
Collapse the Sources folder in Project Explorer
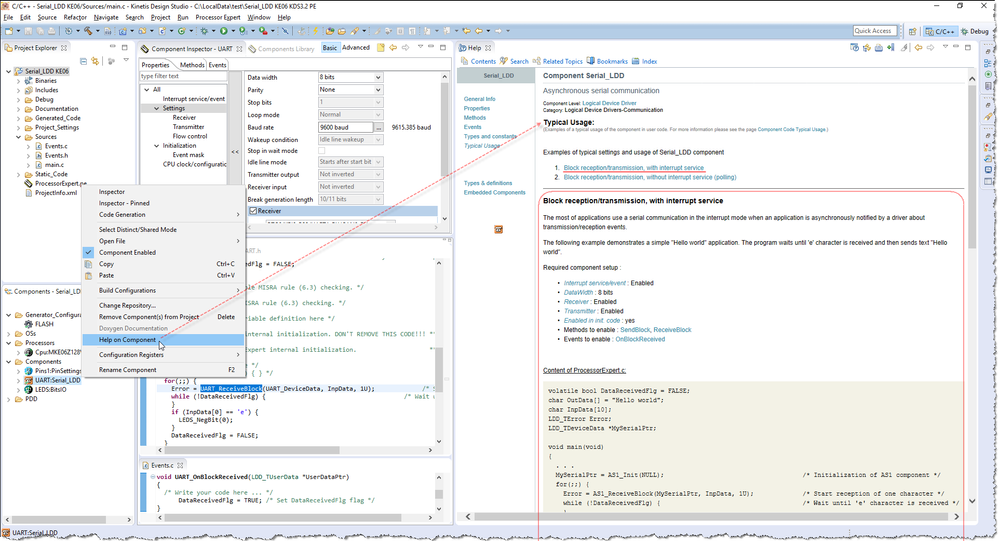coord(18,137)
